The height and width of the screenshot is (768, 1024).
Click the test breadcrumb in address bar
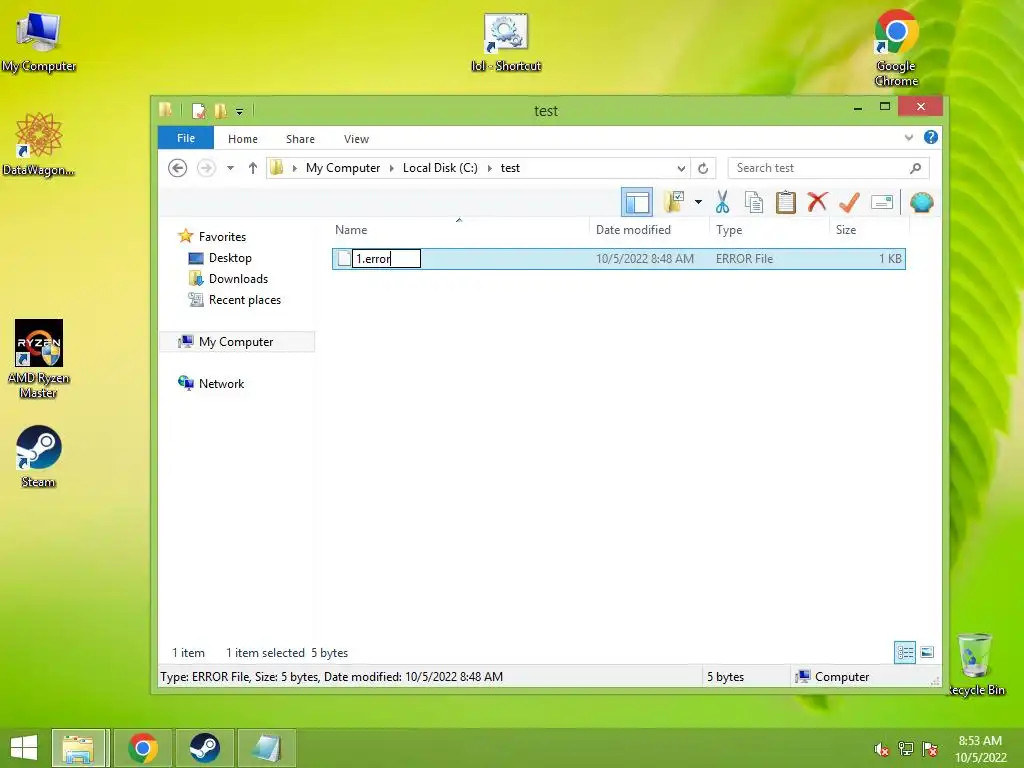click(x=510, y=168)
